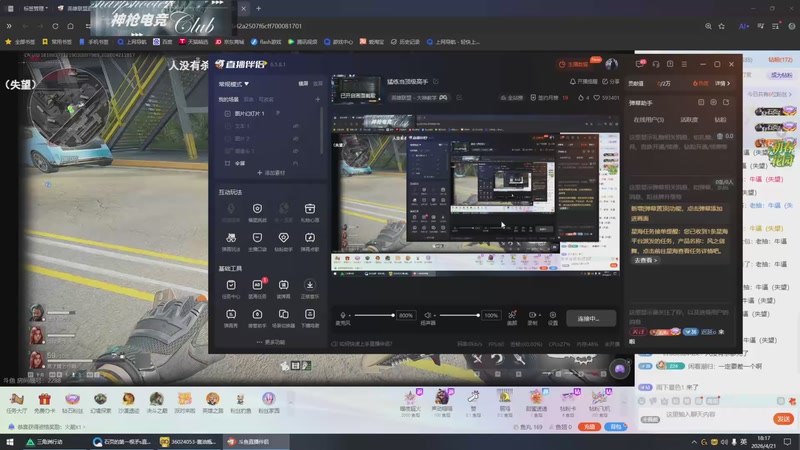Click 添加素材 add source button
The height and width of the screenshot is (450, 800).
[x=271, y=173]
